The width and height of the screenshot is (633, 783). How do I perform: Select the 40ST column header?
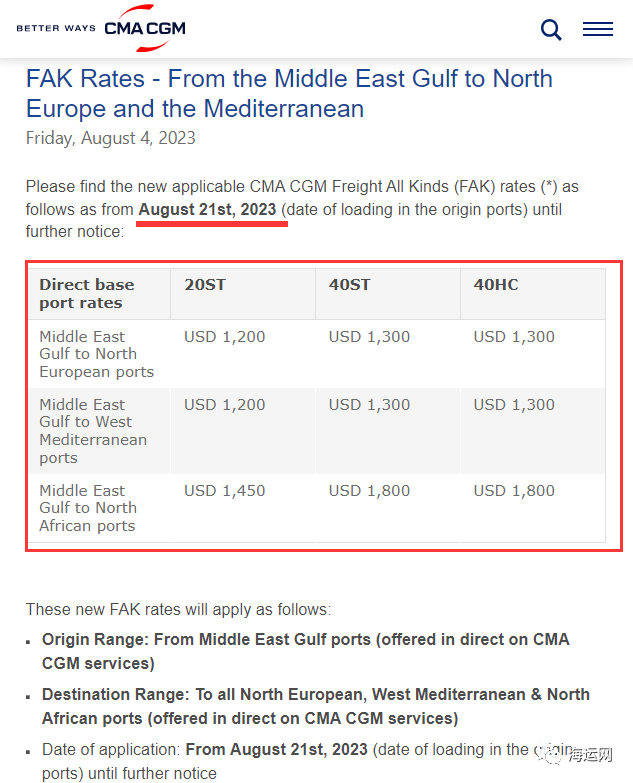coord(350,285)
